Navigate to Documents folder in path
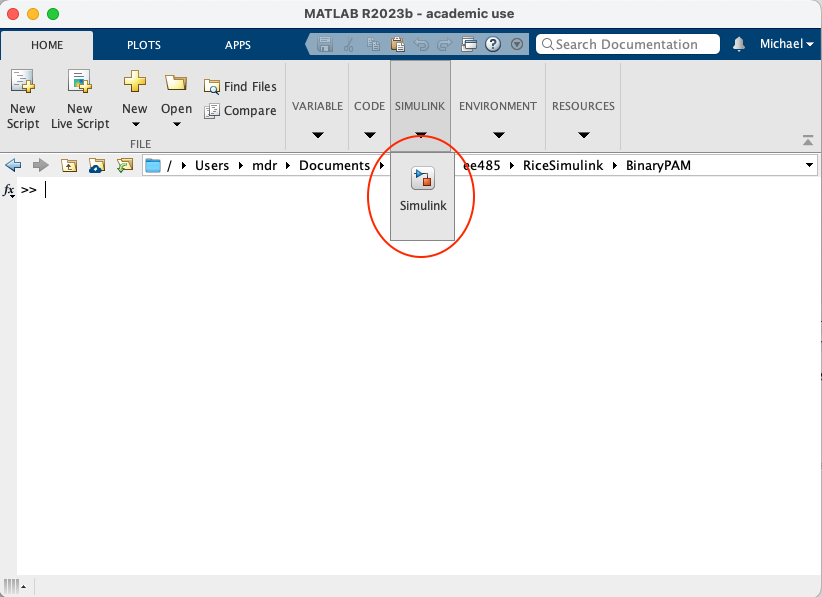Screen dimensions: 822x597 (334, 166)
